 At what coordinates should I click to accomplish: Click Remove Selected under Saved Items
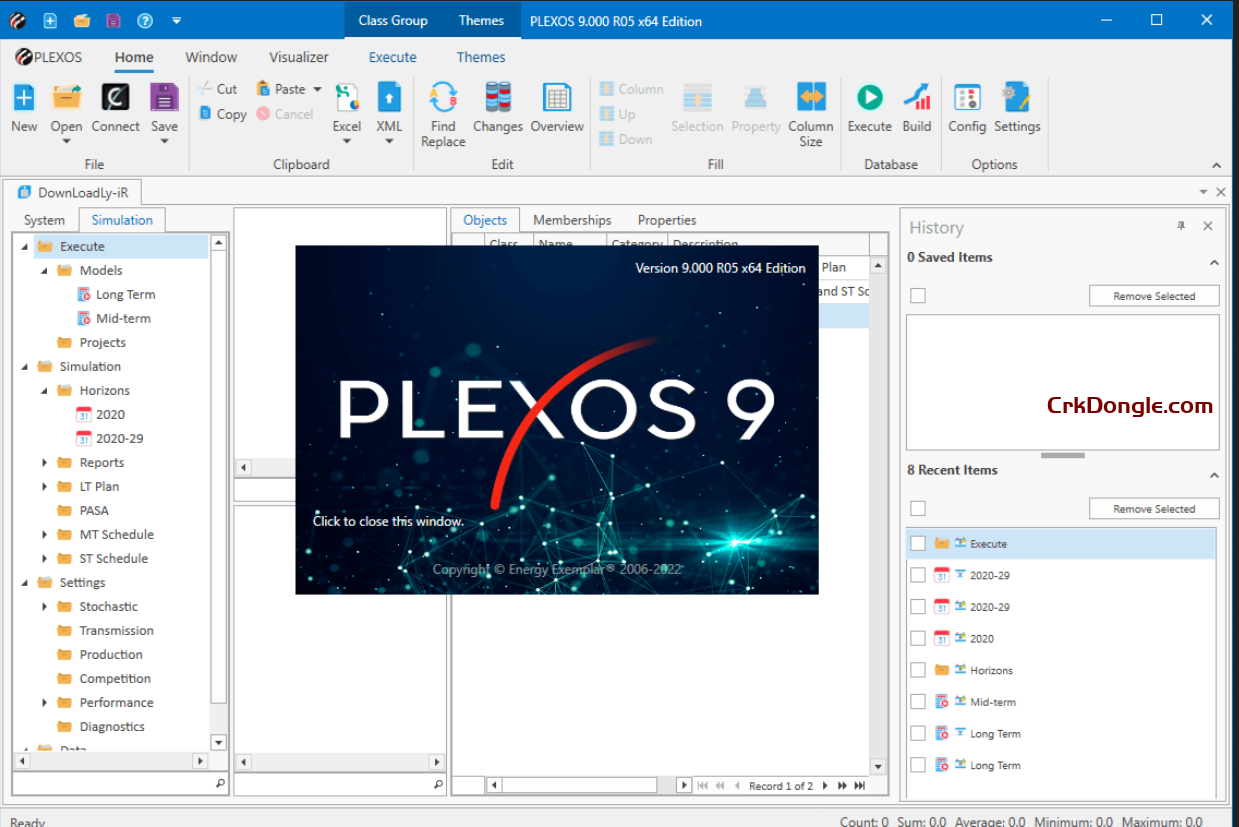(x=1154, y=295)
